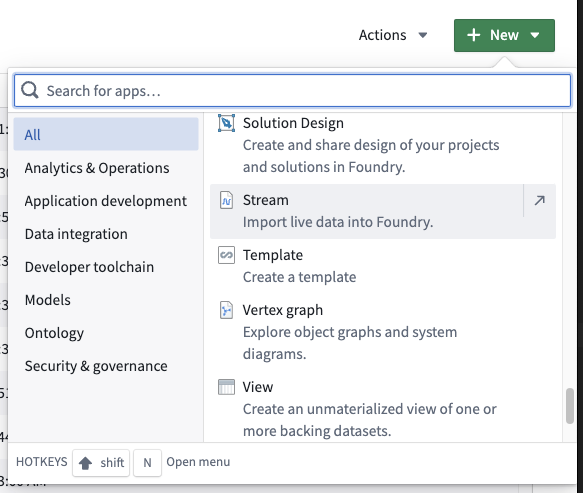Click the HOTKEYS label
The width and height of the screenshot is (583, 493).
(42, 462)
